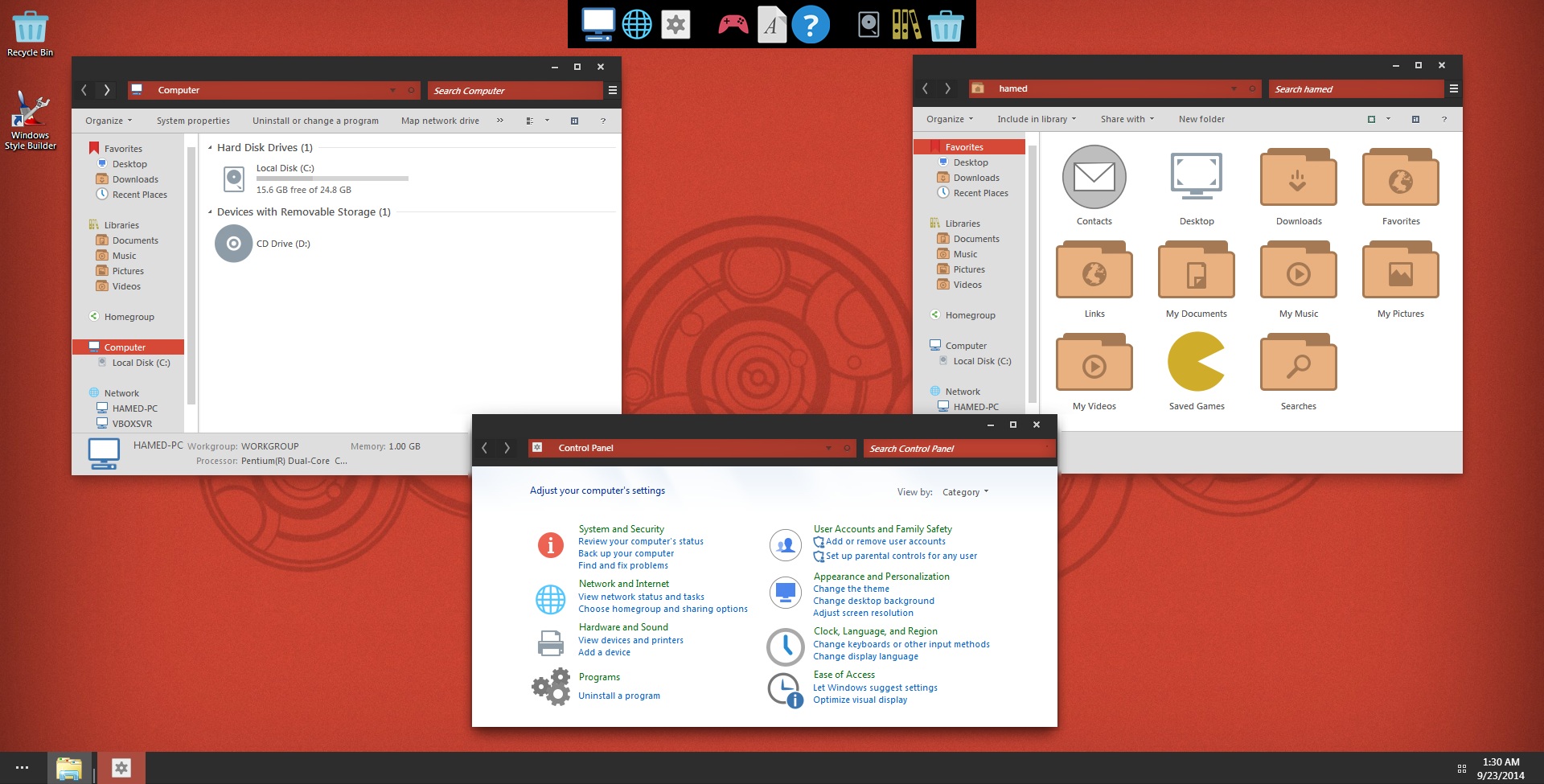The image size is (1544, 784).
Task: Expand the Share with dropdown
Action: 1127,119
